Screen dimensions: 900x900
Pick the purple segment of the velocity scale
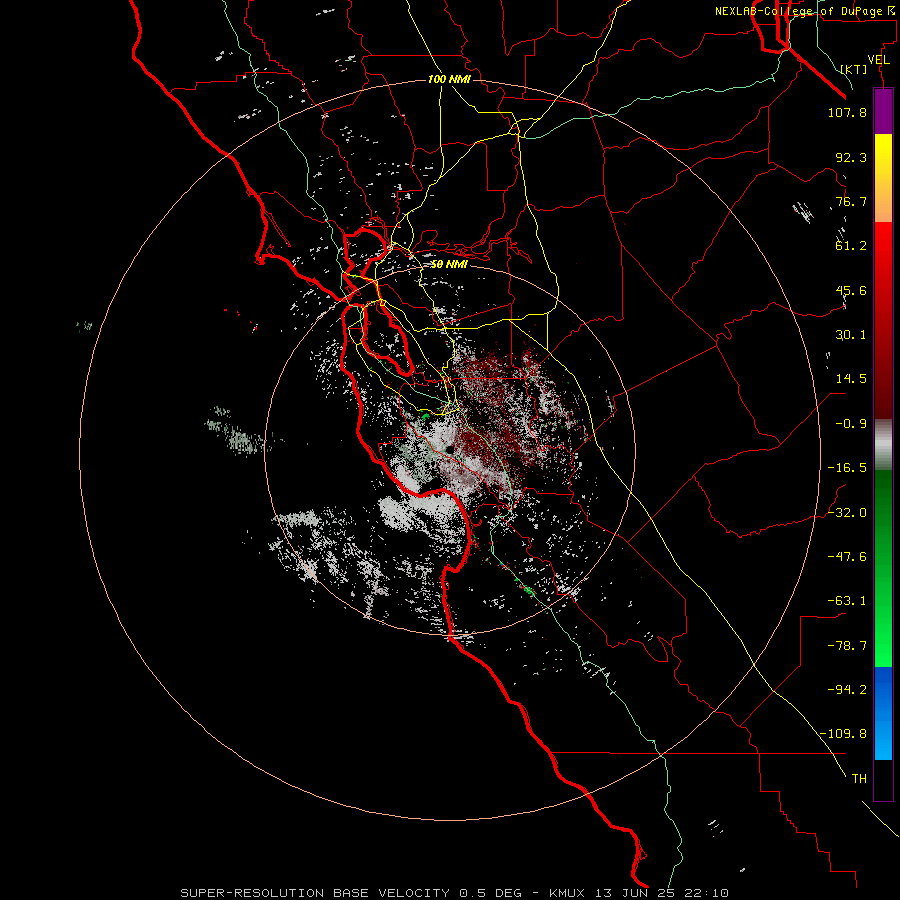883,112
